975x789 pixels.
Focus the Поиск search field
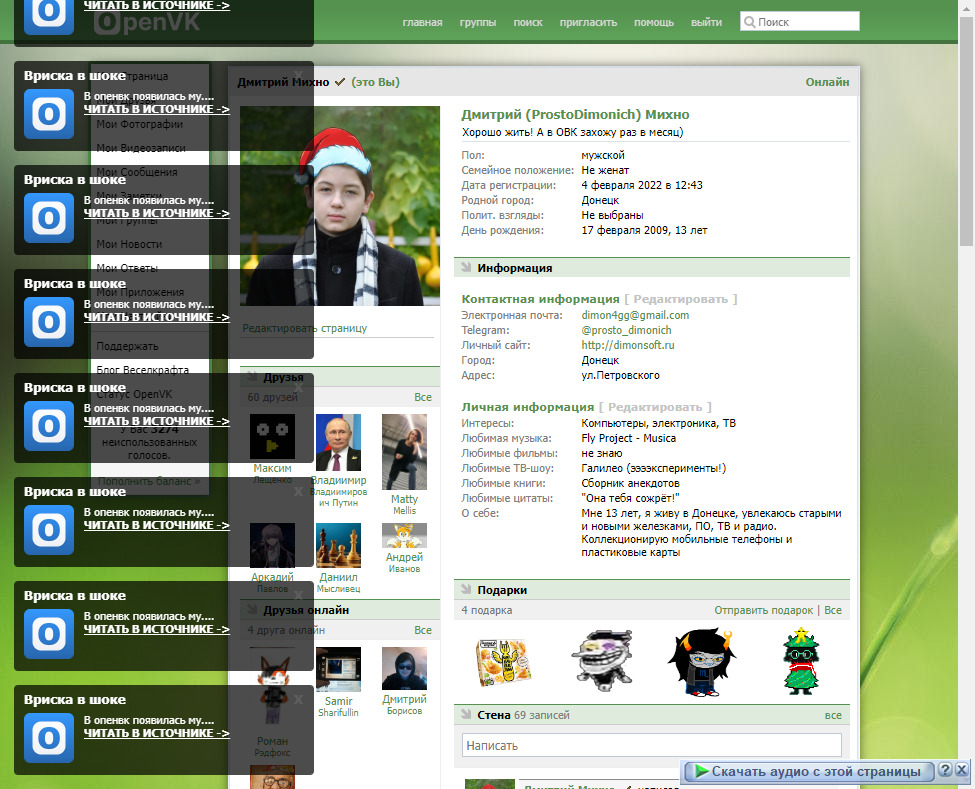(800, 22)
